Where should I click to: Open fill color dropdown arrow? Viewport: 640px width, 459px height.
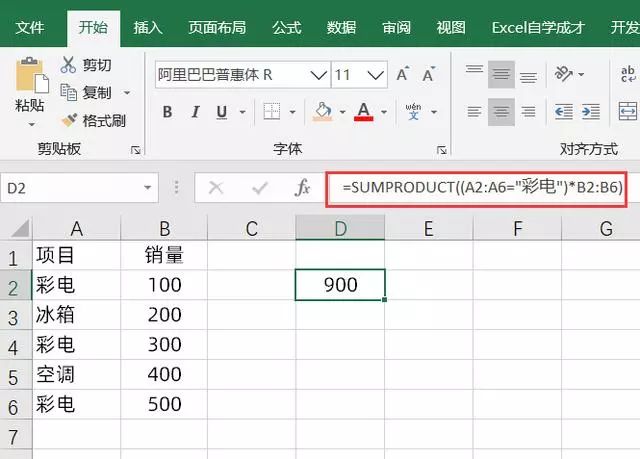click(x=342, y=112)
